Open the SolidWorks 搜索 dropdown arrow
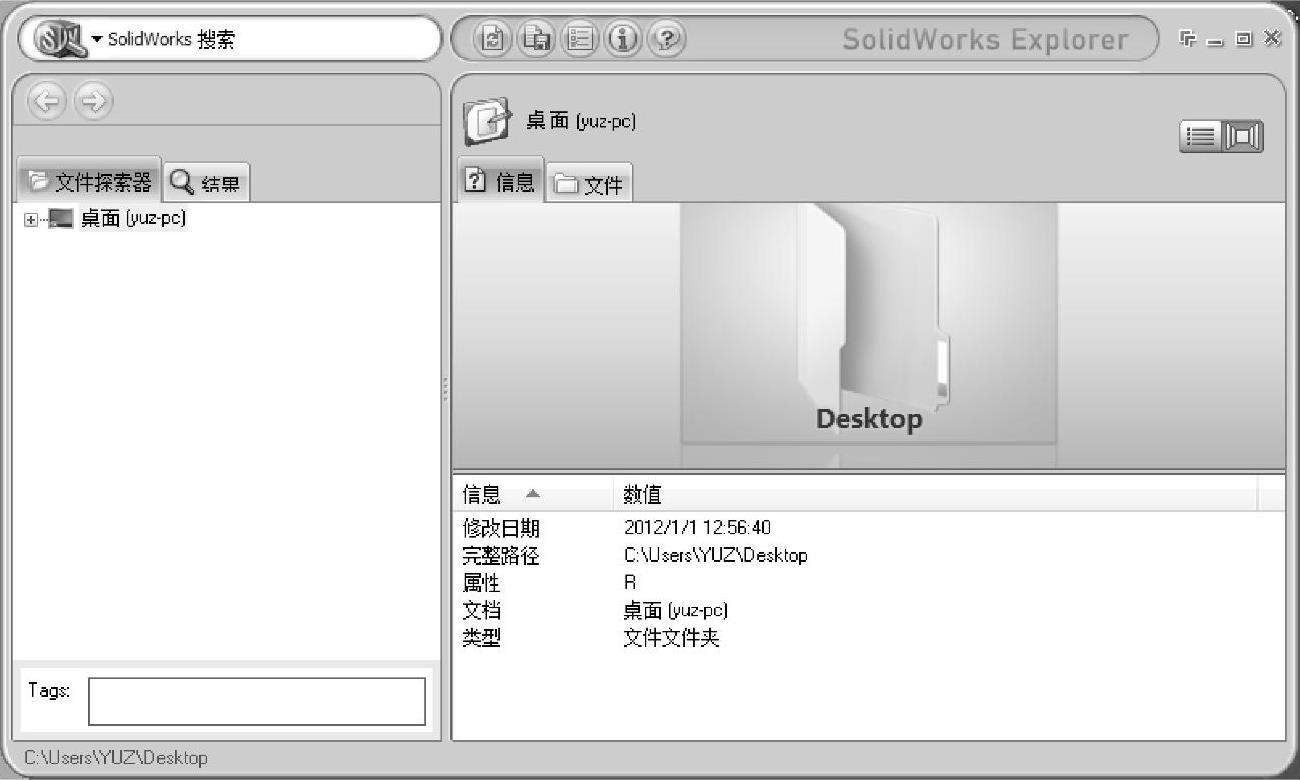This screenshot has height=780, width=1300. click(x=97, y=40)
